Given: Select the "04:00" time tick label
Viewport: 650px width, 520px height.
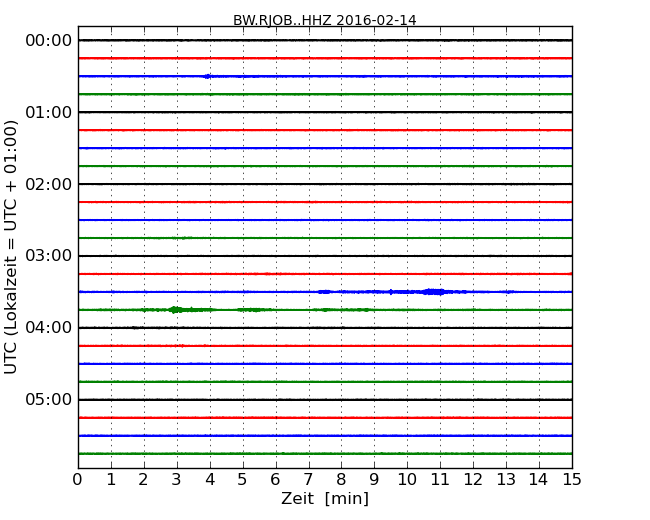Looking at the screenshot, I should pos(49,328).
